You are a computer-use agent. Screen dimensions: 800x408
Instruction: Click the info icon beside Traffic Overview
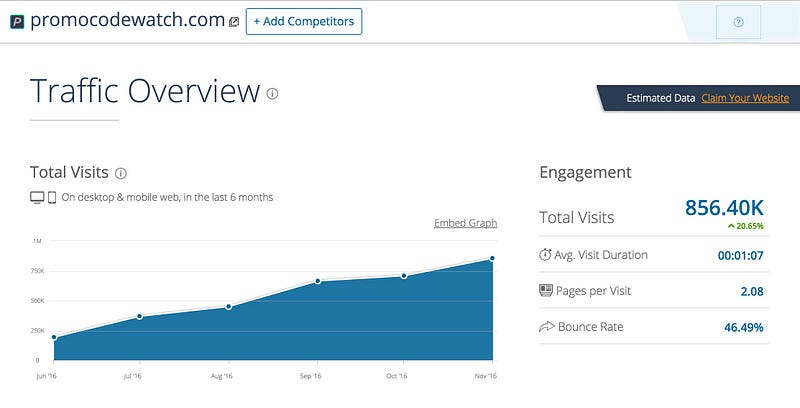pos(272,93)
